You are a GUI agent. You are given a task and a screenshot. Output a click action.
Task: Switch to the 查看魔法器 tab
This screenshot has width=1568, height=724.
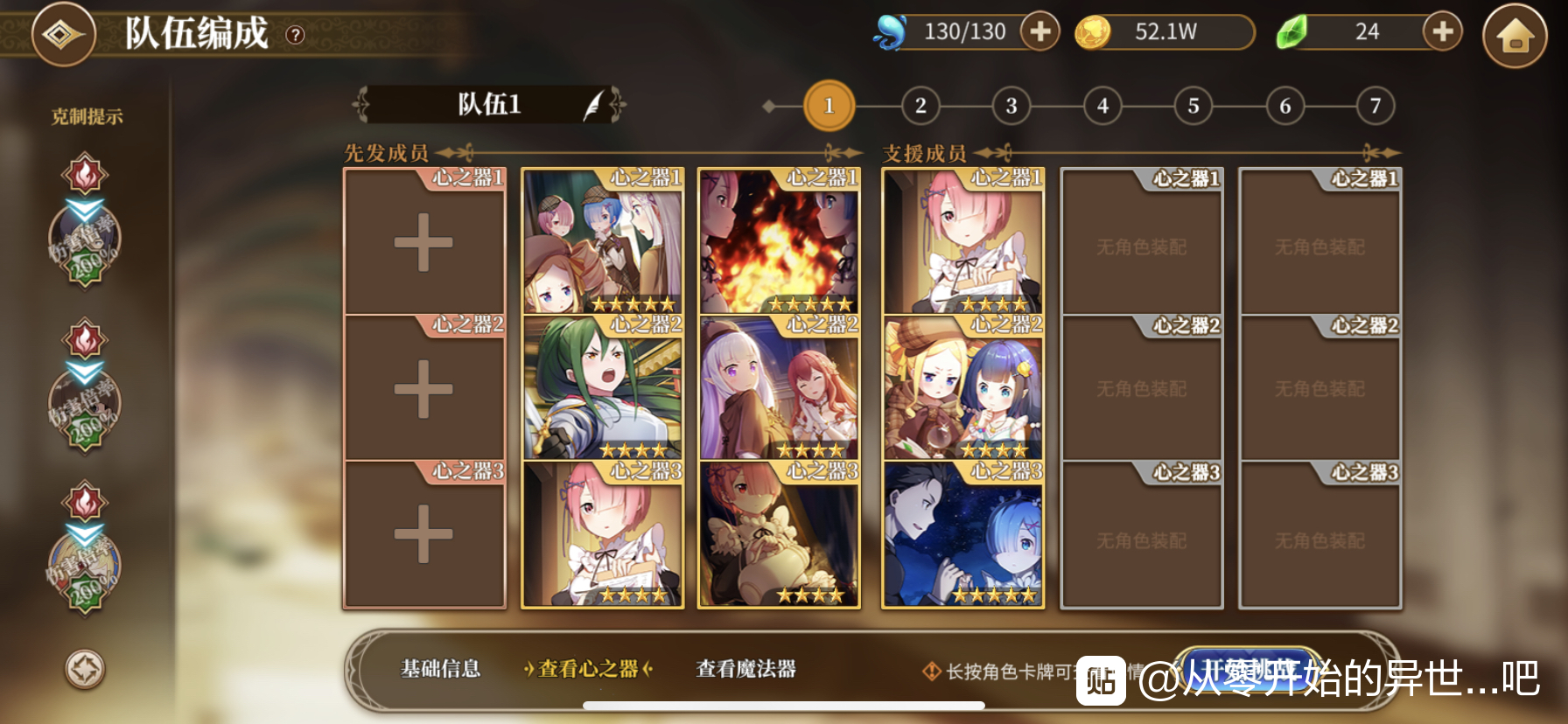746,669
